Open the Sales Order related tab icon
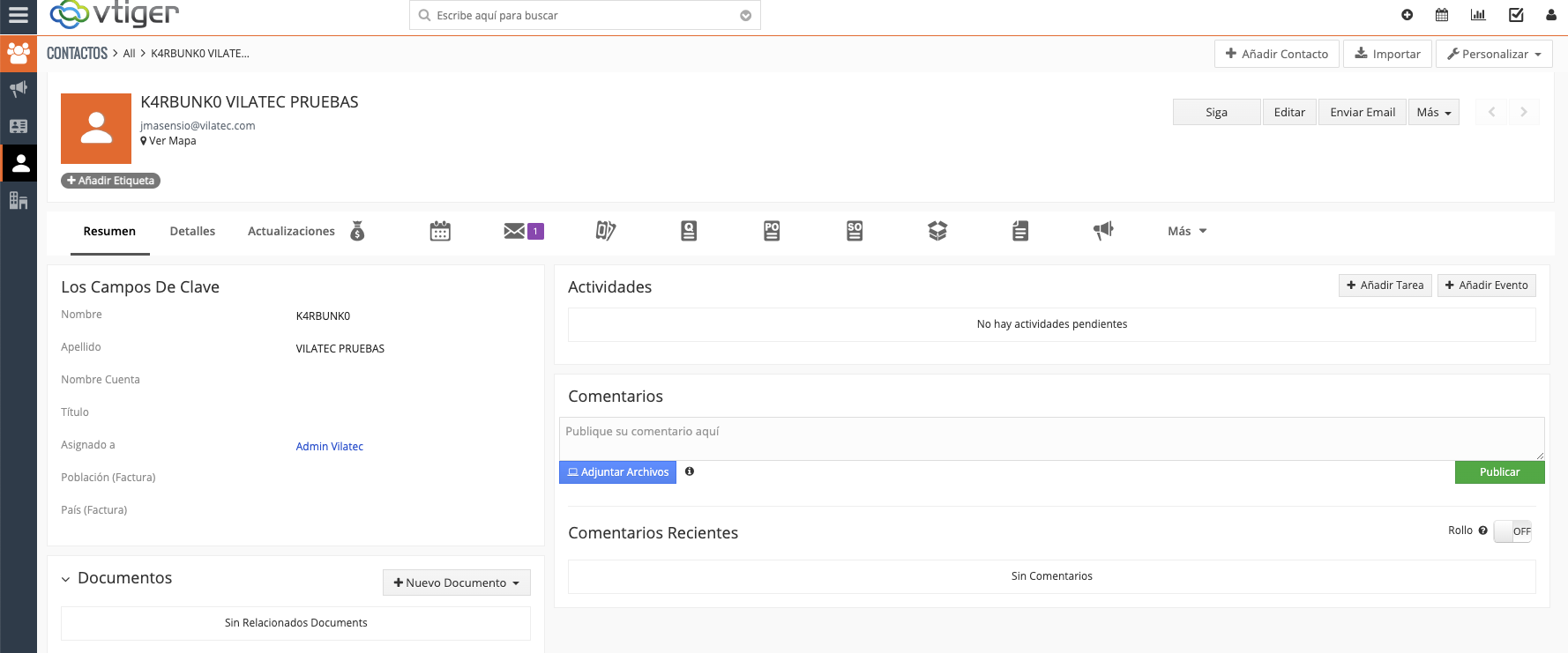 [x=855, y=231]
